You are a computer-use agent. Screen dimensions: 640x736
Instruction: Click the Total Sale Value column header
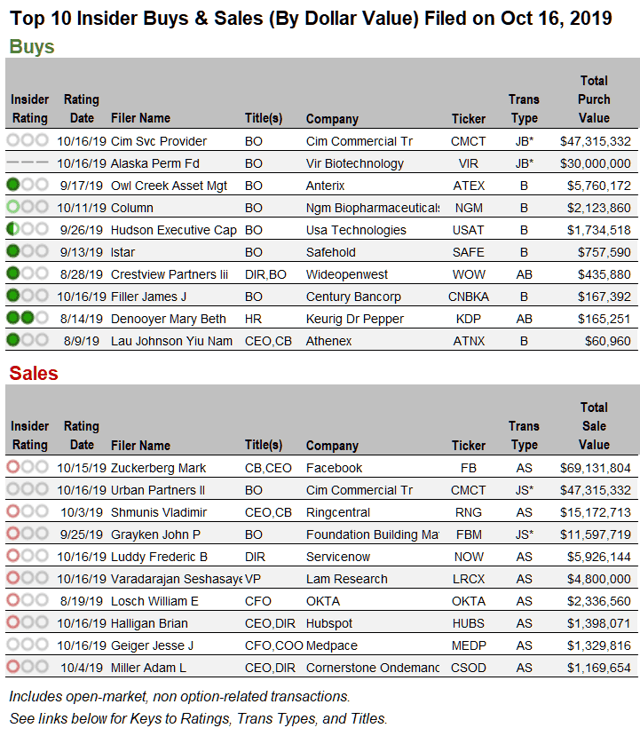point(593,426)
